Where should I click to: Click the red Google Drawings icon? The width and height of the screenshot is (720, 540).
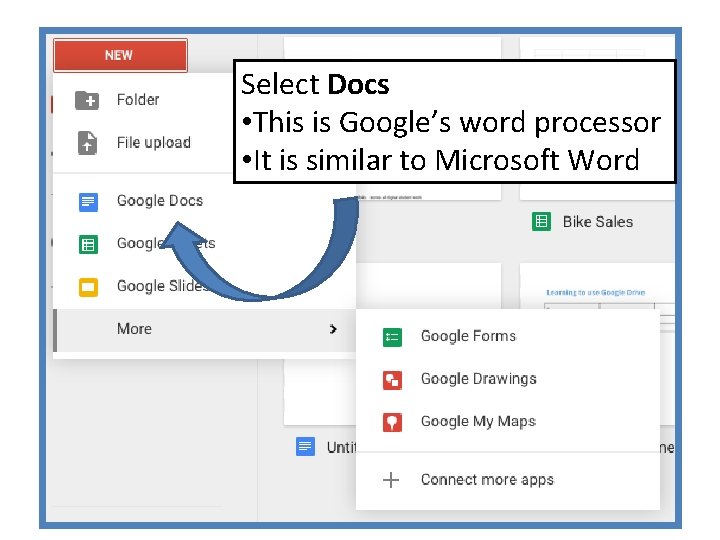(x=392, y=380)
